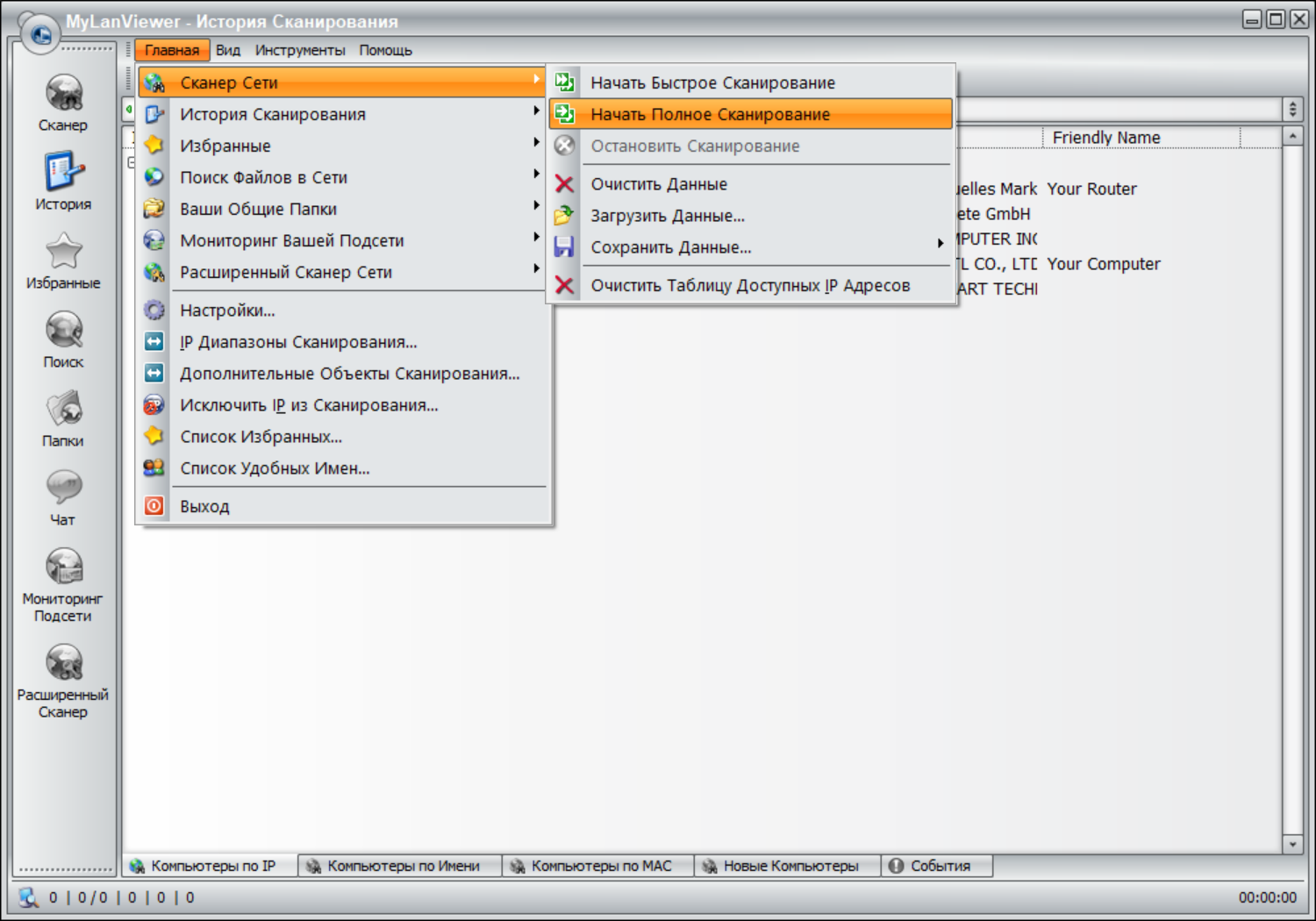Click icon next to Начать Полное Сканирование
Image resolution: width=1316 pixels, height=921 pixels.
point(564,114)
